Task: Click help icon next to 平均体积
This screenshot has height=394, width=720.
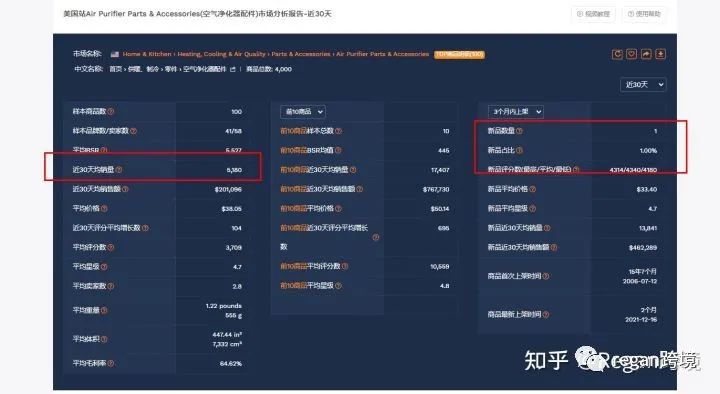Action: coord(104,339)
